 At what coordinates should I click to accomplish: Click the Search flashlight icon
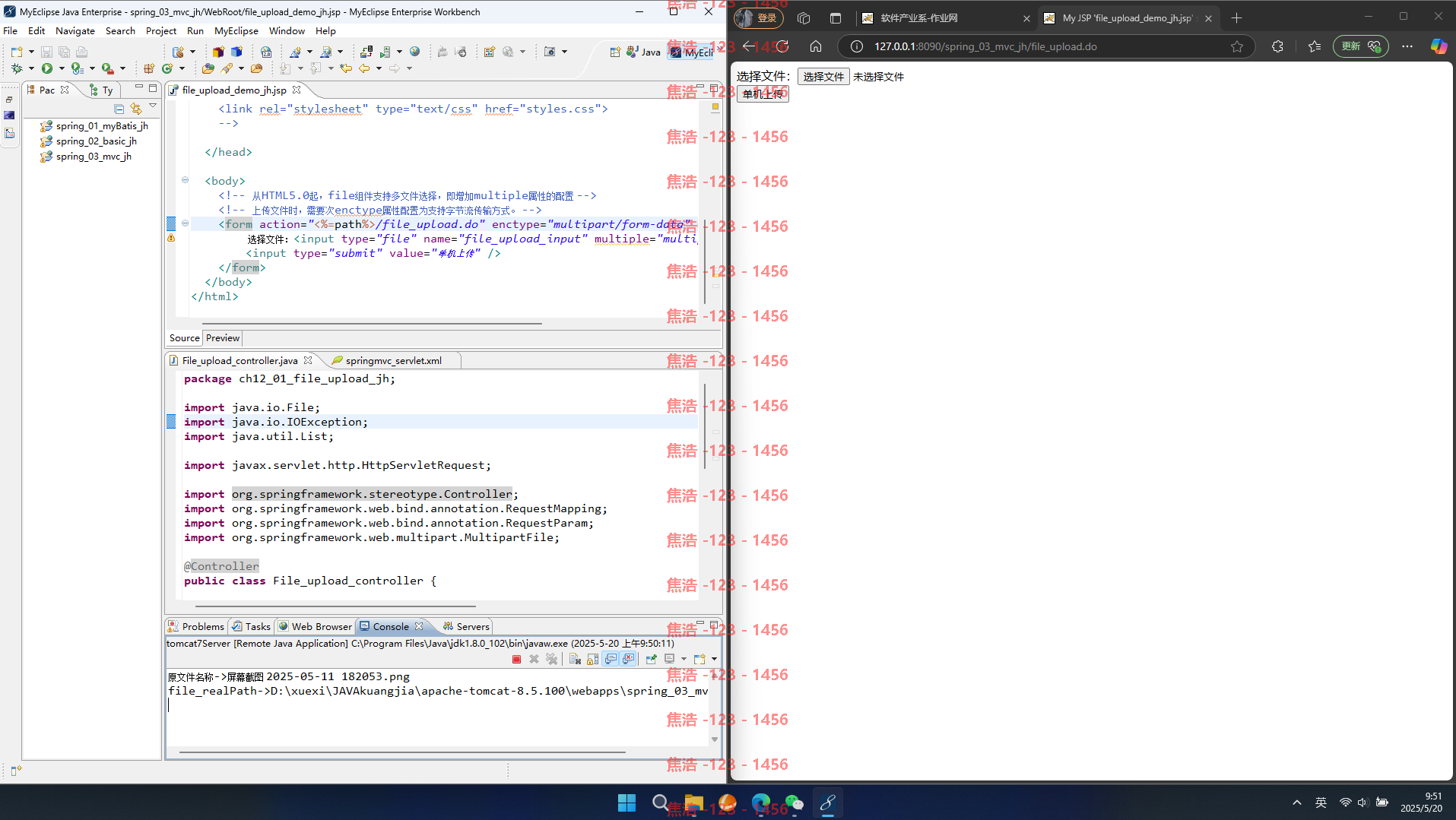[x=227, y=68]
